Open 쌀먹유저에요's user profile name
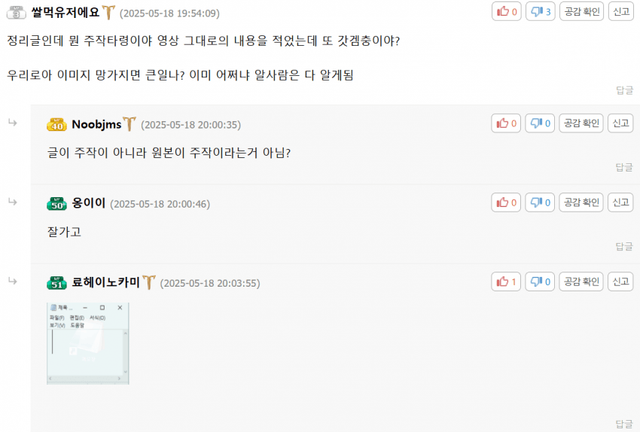This screenshot has width=640, height=432. tap(65, 12)
